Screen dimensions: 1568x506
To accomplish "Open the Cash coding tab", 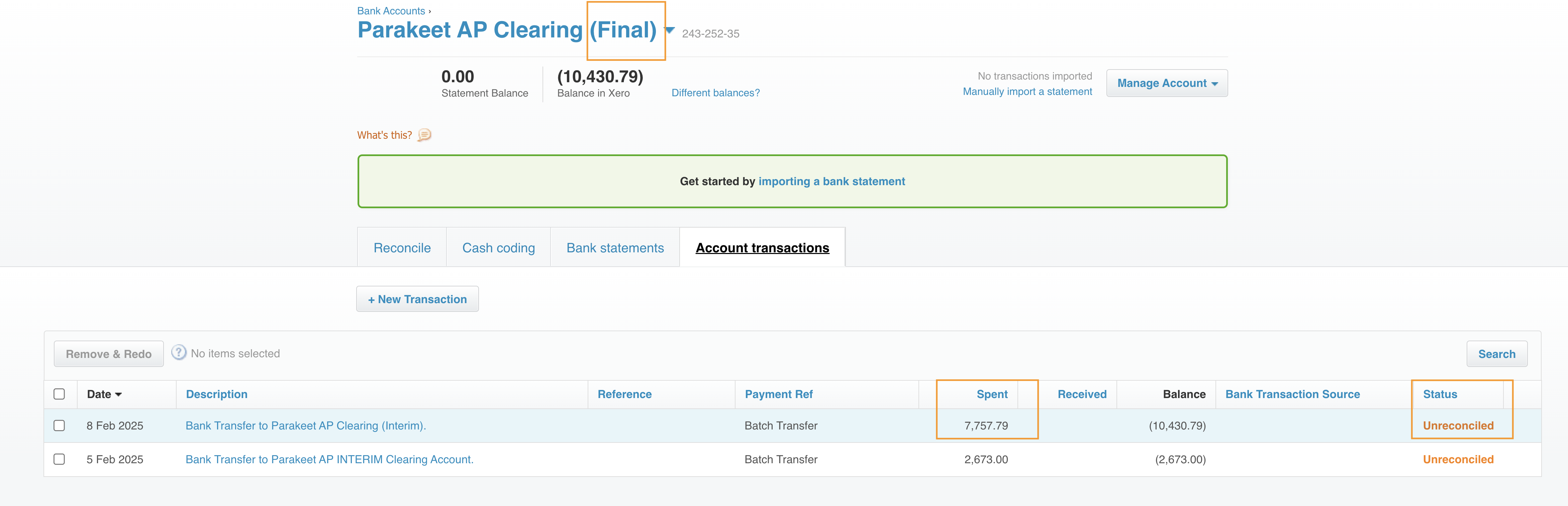I will pos(498,248).
